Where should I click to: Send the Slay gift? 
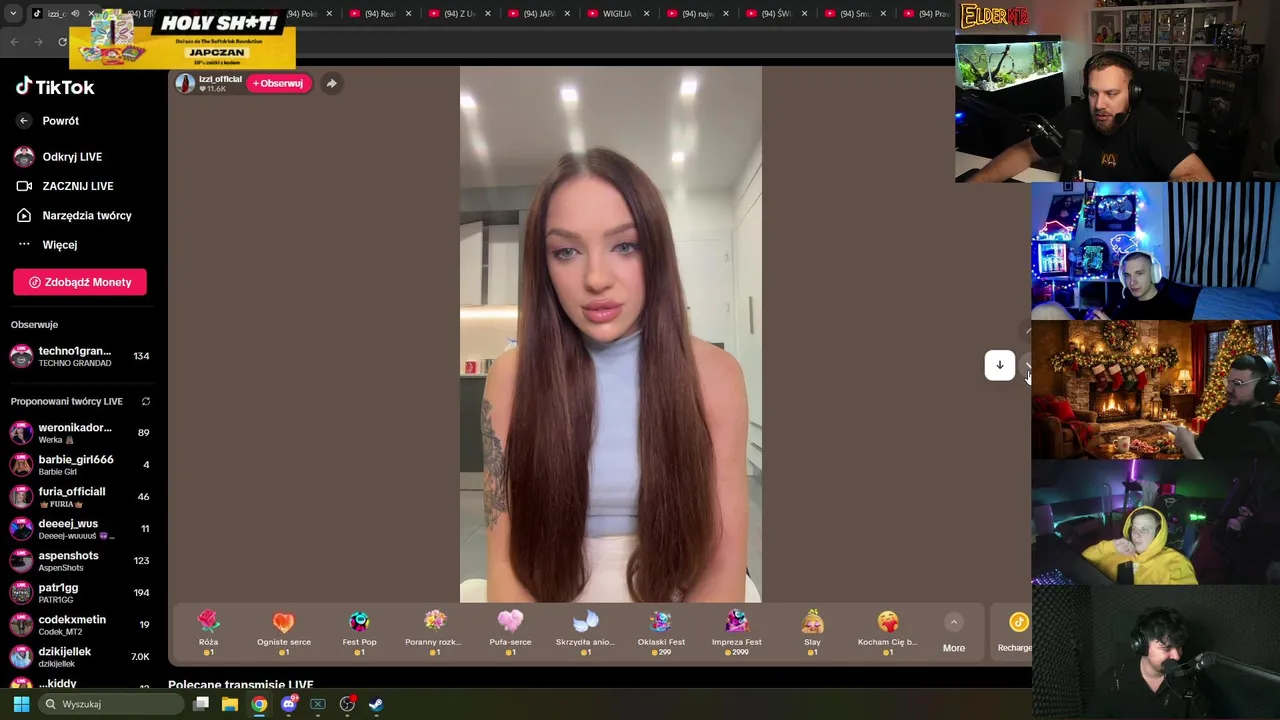812,633
